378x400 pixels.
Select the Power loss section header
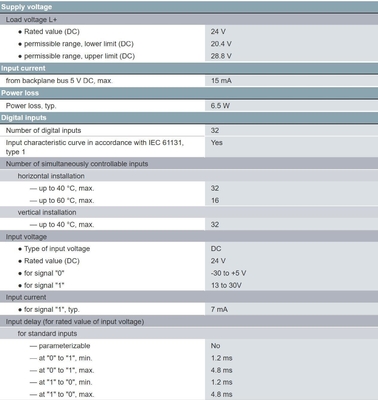(x=189, y=93)
